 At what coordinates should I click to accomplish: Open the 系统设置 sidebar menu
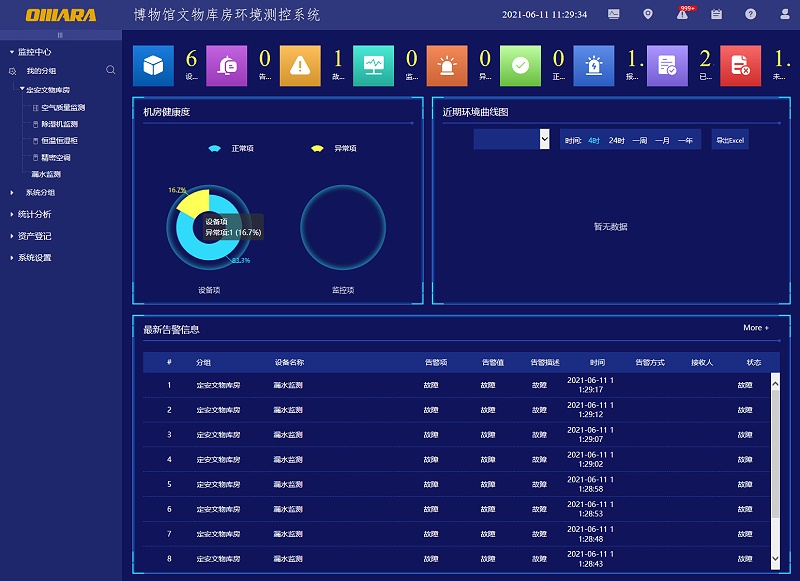tap(34, 258)
